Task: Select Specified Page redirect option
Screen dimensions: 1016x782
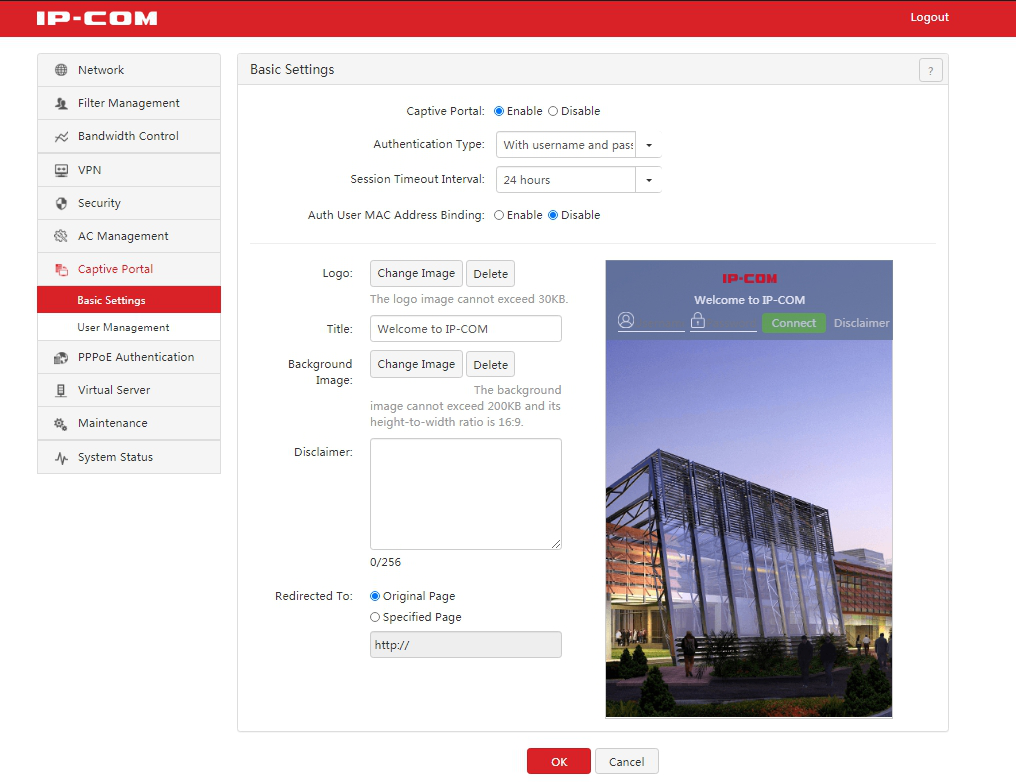Action: (x=375, y=617)
